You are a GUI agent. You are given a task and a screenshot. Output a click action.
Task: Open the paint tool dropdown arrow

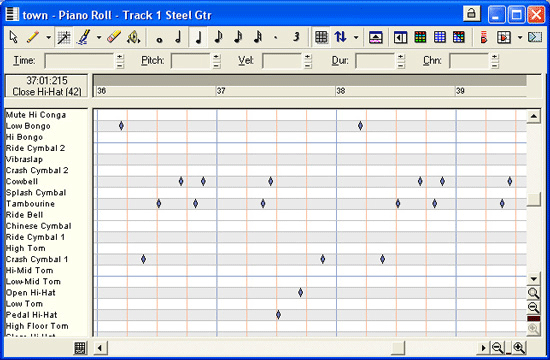pyautogui.click(x=99, y=37)
